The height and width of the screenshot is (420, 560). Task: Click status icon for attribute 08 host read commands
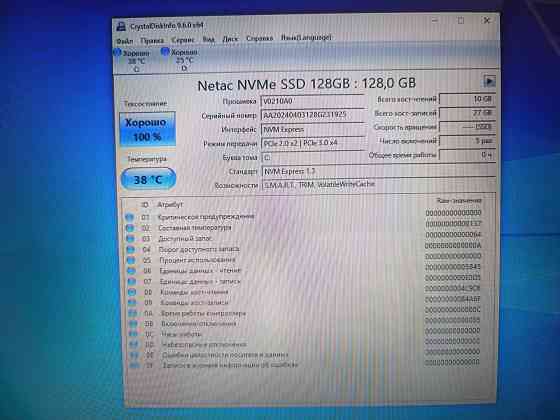pyautogui.click(x=132, y=292)
